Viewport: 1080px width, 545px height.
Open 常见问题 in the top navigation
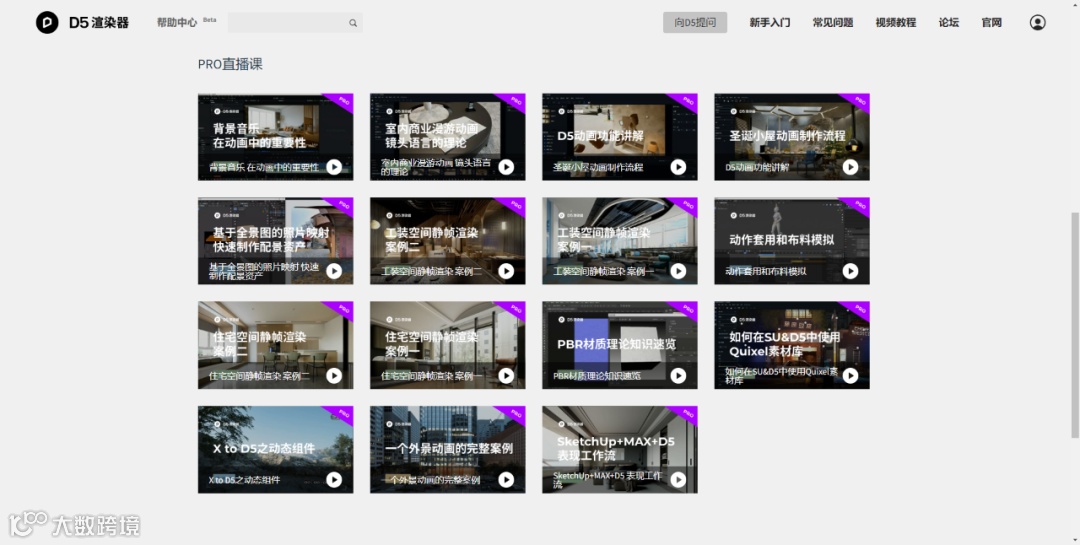coord(833,23)
